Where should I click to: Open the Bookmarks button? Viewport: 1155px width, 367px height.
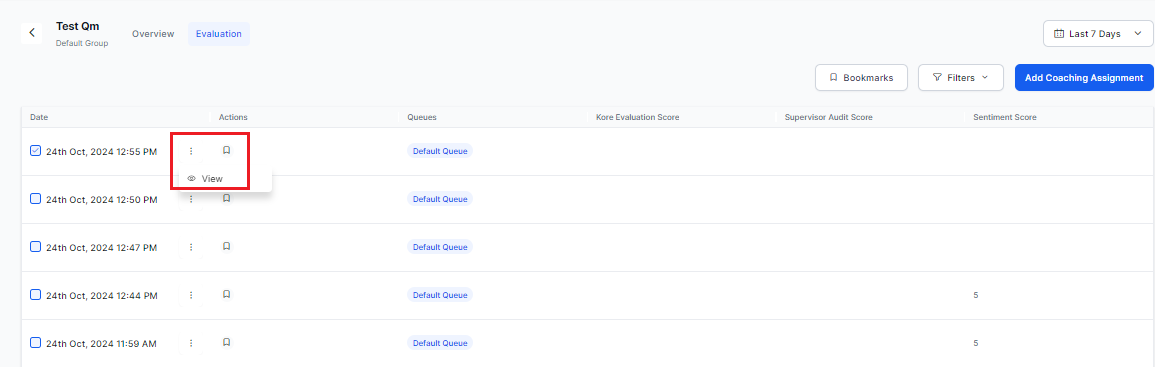pyautogui.click(x=861, y=77)
